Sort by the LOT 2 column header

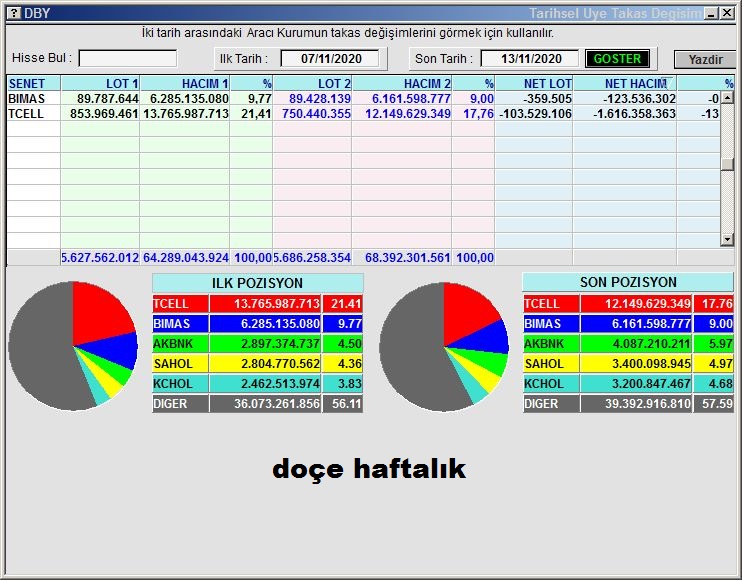312,83
